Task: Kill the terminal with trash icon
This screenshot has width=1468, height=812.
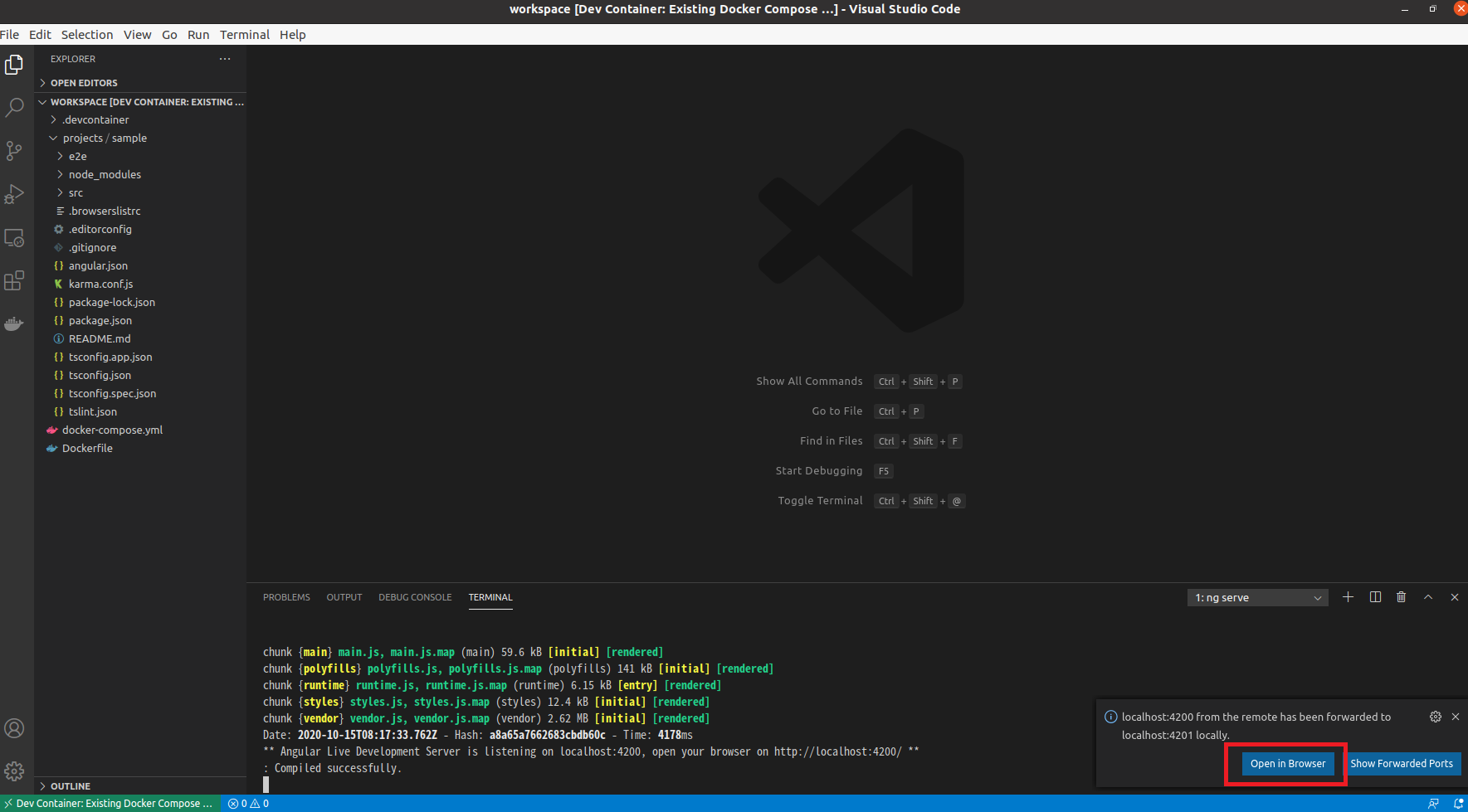Action: (1402, 597)
